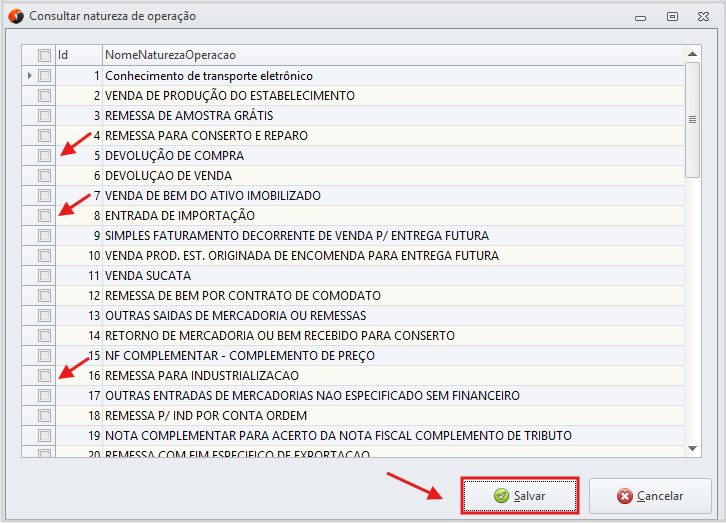Sort by the NomeNaturezaOperacao column header
726x524 pixels.
(393, 55)
